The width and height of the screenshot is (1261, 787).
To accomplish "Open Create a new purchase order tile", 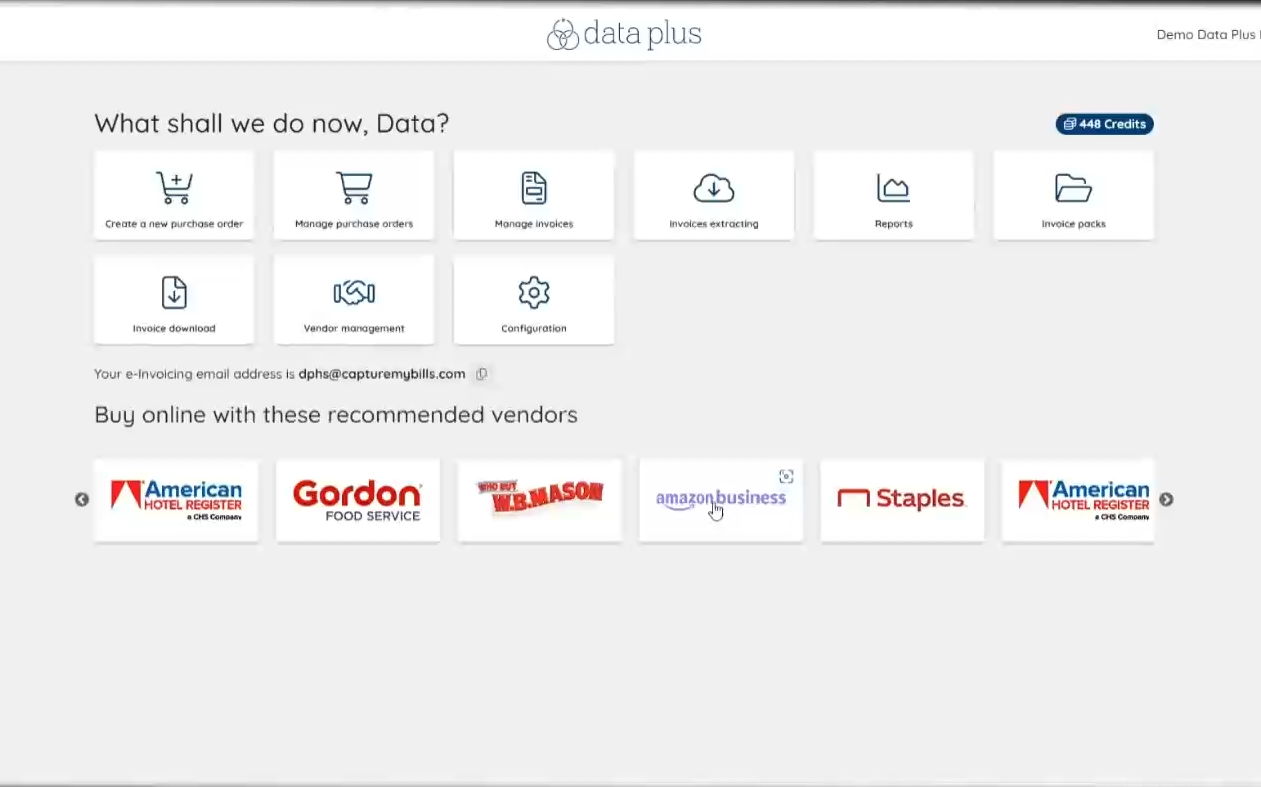I will click(174, 195).
